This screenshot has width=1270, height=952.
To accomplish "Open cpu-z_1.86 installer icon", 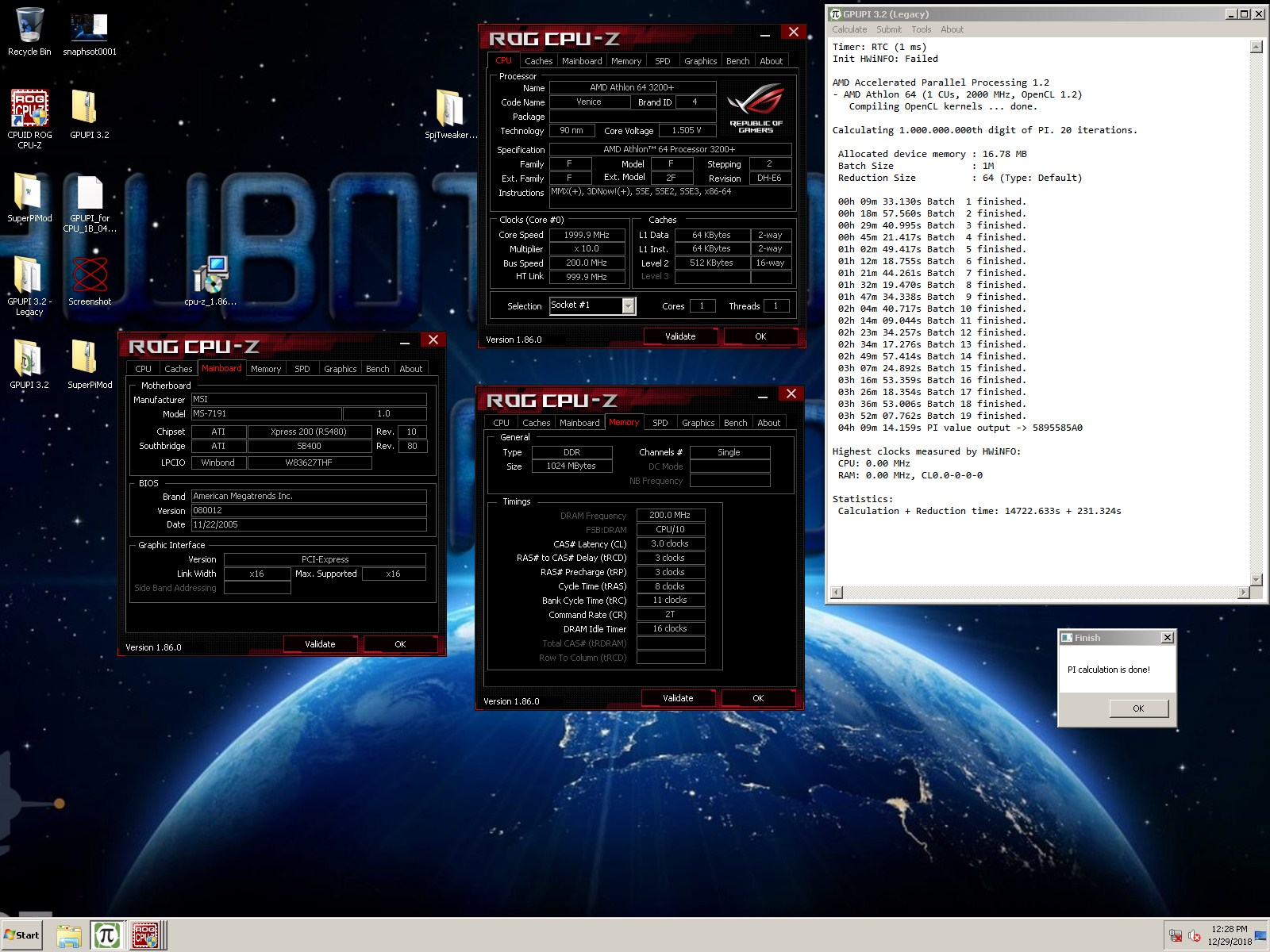I will [x=210, y=281].
